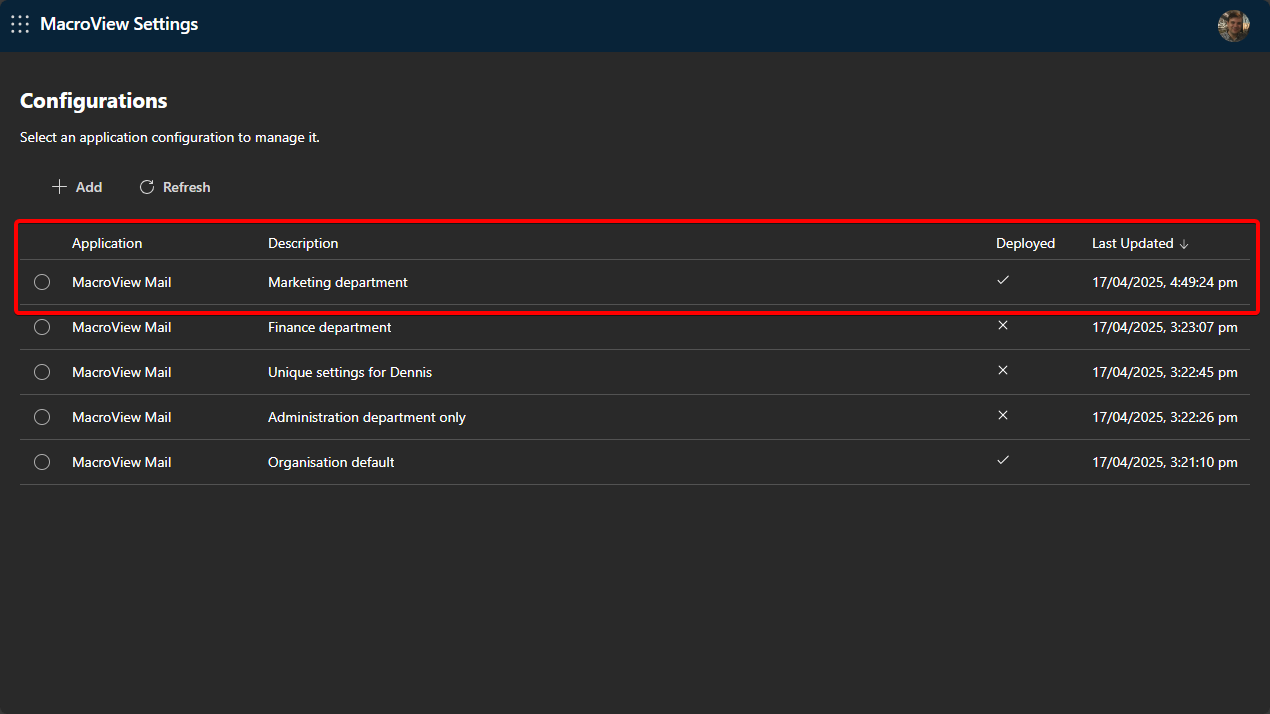
Task: Sort by the Deployed column header
Action: [1025, 243]
